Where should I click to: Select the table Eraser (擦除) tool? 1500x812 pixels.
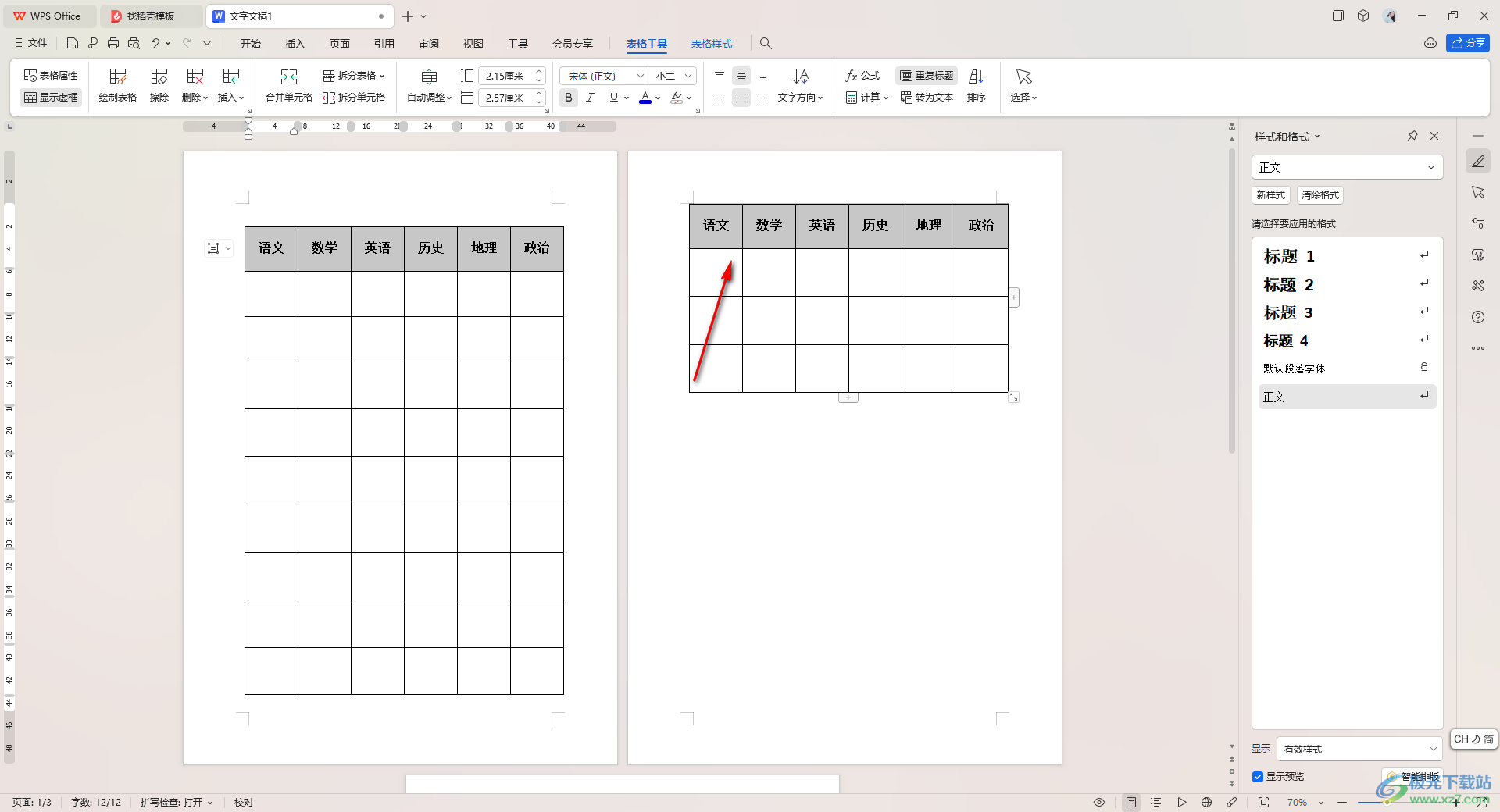pos(159,86)
